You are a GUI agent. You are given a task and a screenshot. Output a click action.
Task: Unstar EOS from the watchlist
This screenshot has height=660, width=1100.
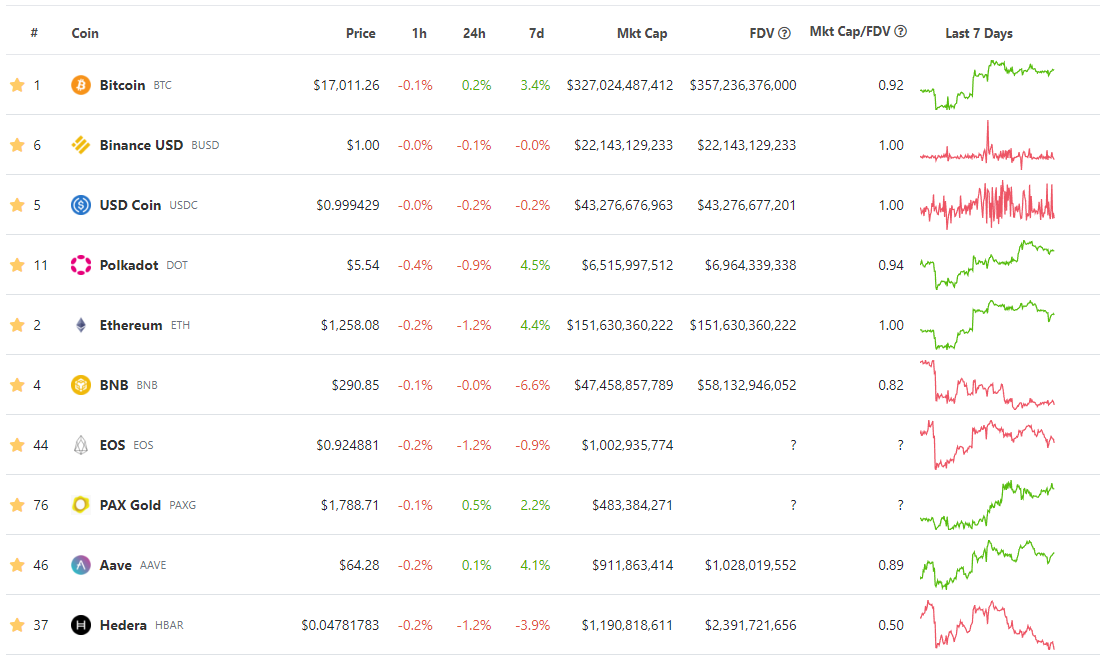click(x=18, y=445)
